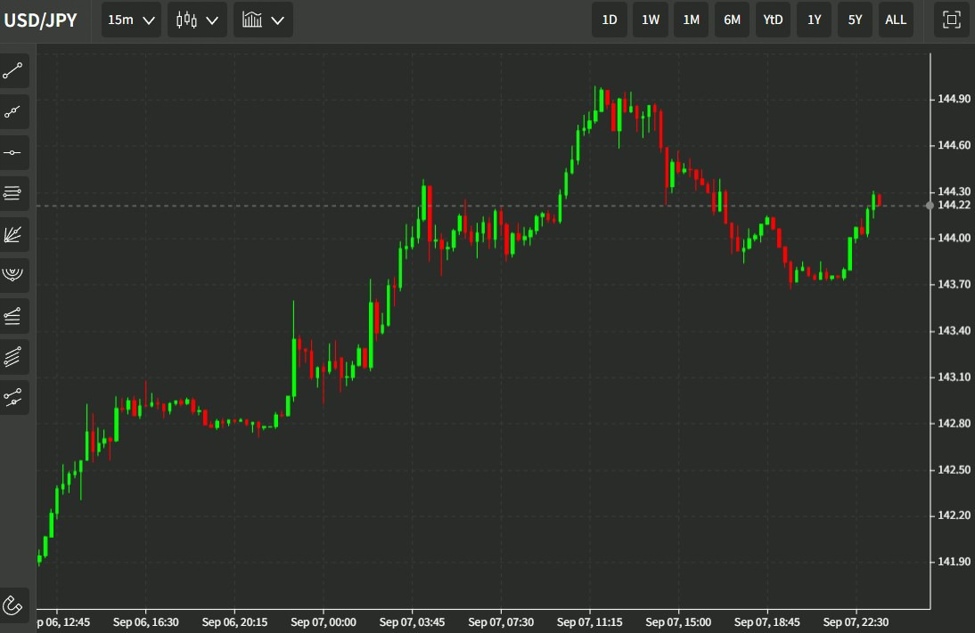The width and height of the screenshot is (975, 633).
Task: Switch to the 6M range tab
Action: tap(731, 19)
